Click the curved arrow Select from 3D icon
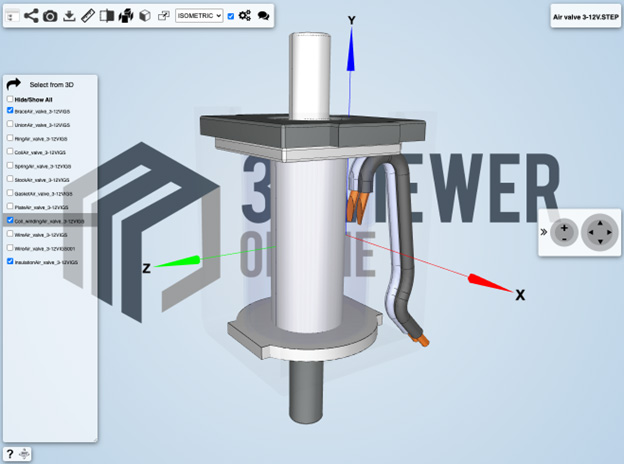The image size is (624, 464). (14, 84)
